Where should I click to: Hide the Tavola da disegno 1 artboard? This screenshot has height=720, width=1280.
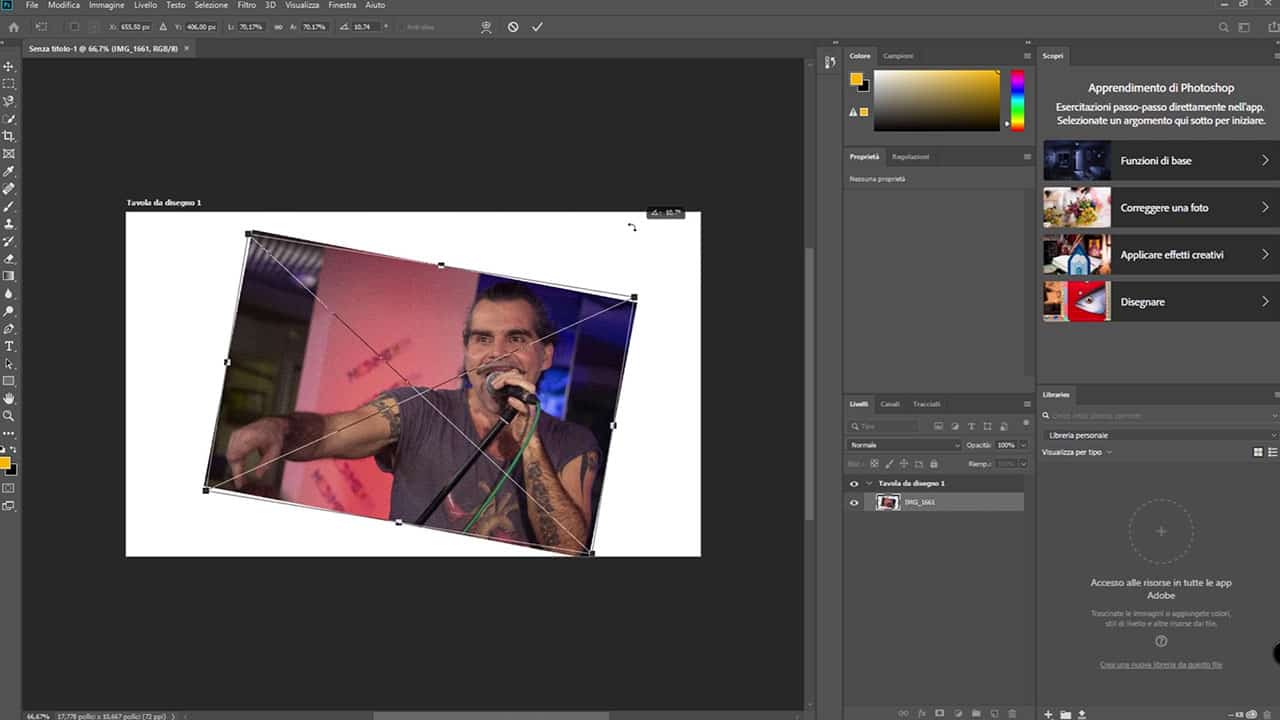tap(854, 484)
